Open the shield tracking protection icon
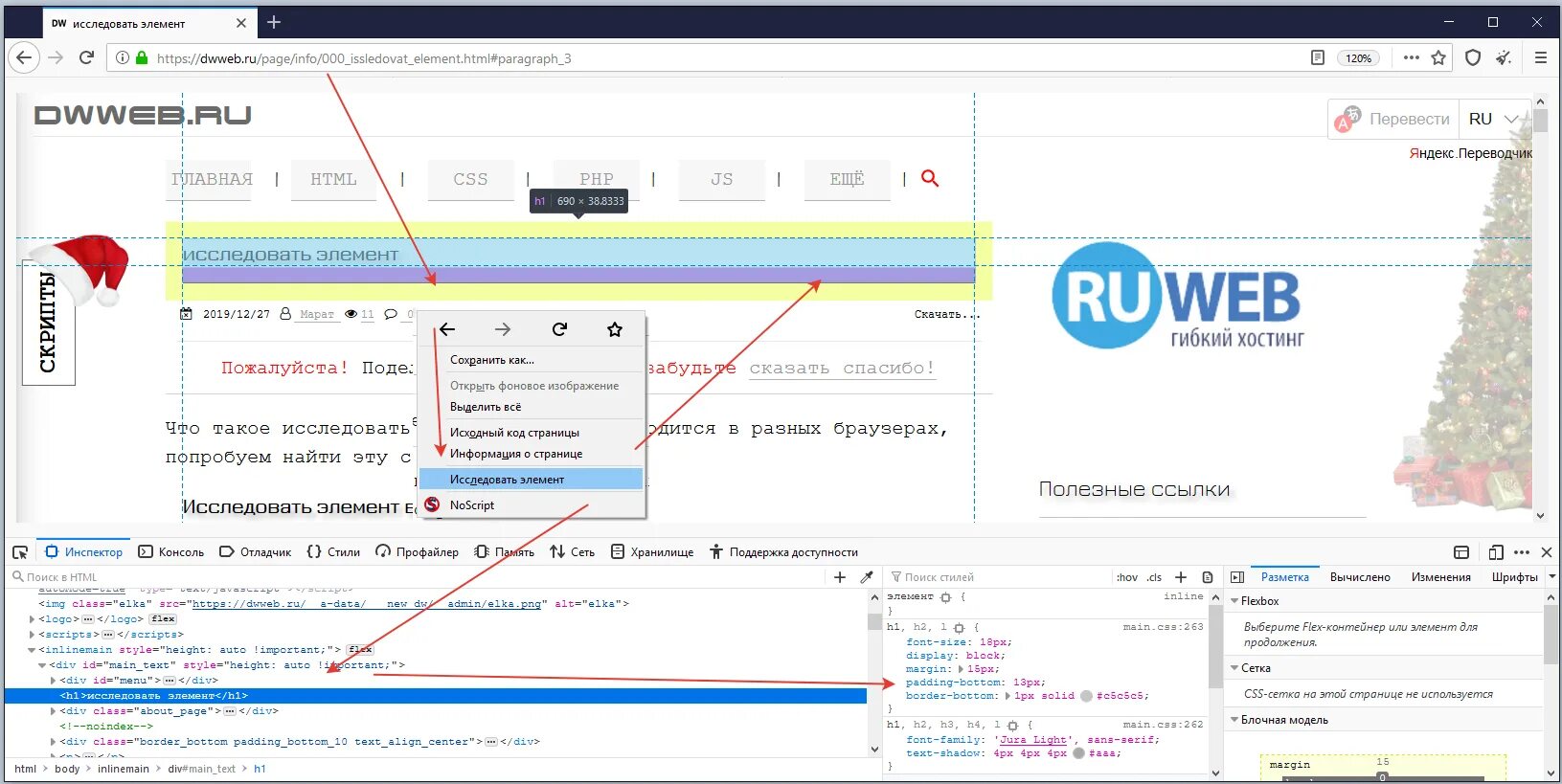Screen dimensions: 1562x784 coord(1473,58)
